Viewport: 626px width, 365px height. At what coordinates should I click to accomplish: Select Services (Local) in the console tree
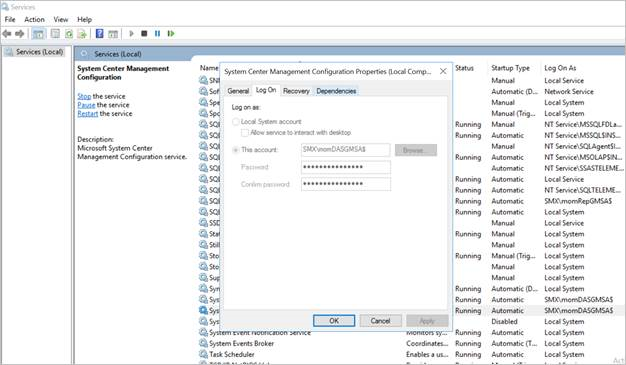tap(40, 52)
